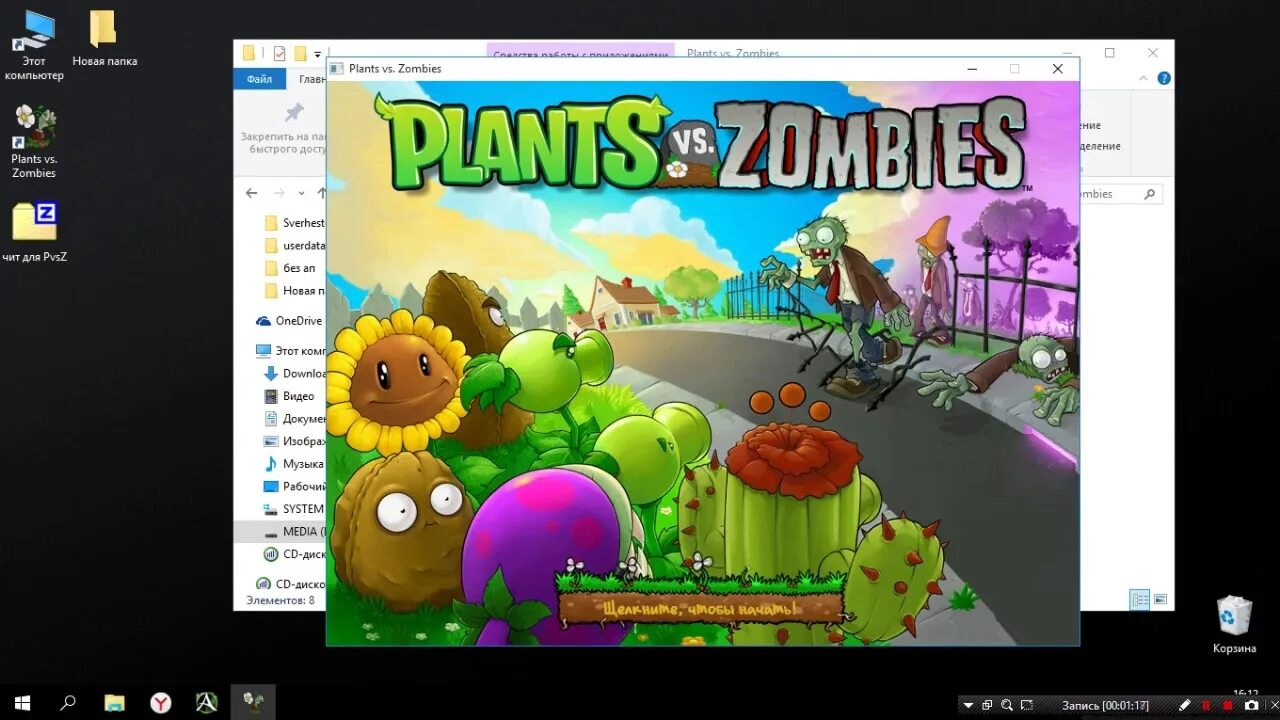Open "Документы" in the Explorer sidebar

[294, 419]
